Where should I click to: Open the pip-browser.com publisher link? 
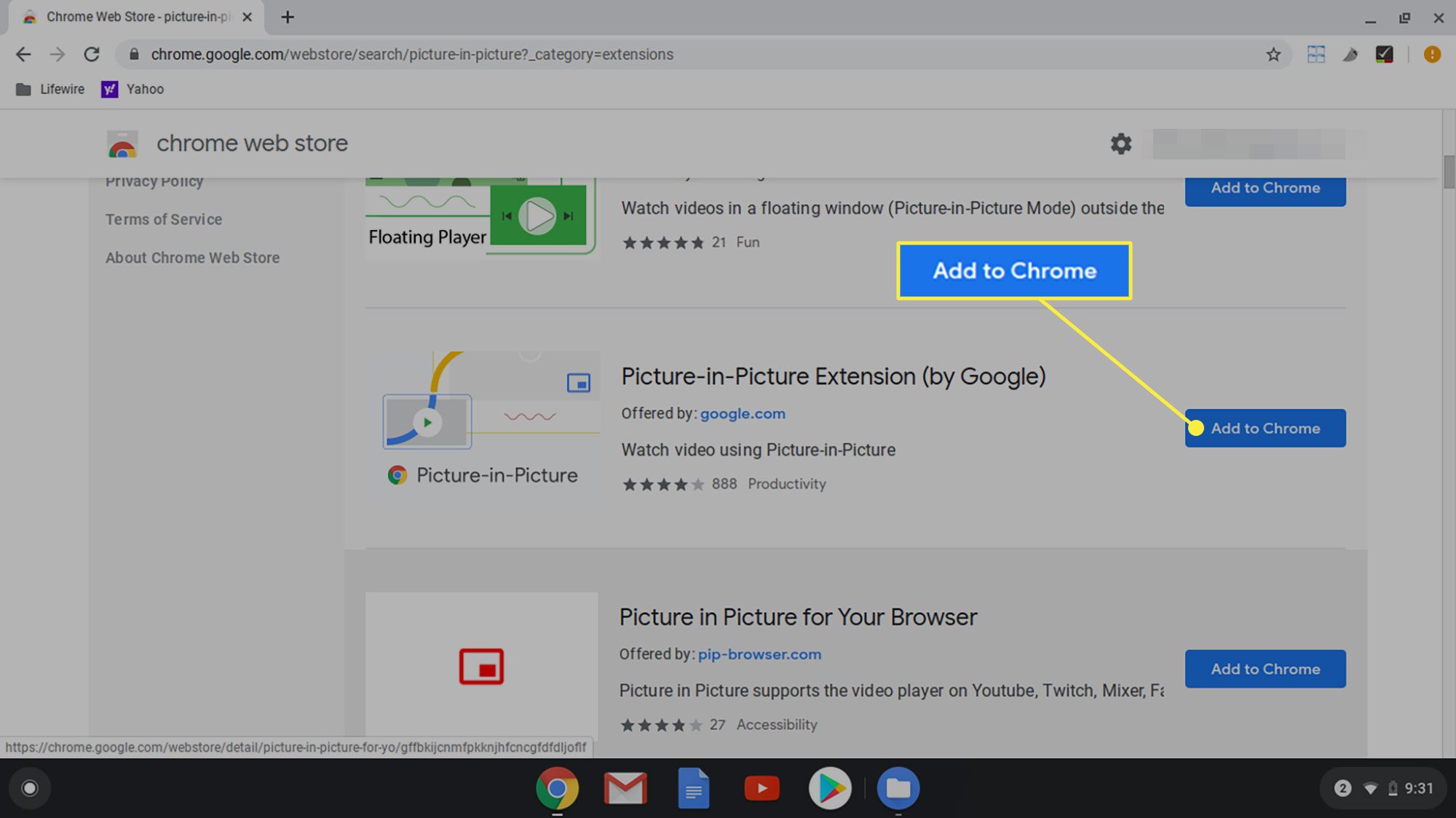click(759, 654)
